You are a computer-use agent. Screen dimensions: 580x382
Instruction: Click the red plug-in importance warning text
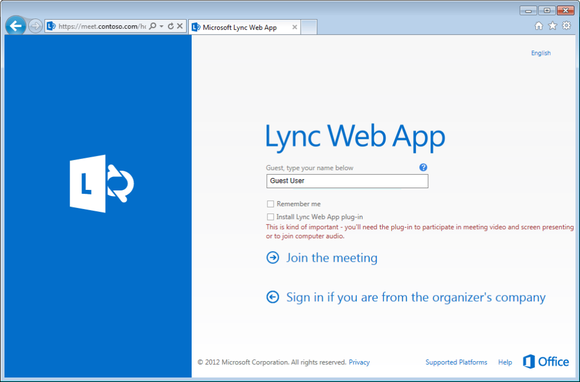pyautogui.click(x=420, y=231)
